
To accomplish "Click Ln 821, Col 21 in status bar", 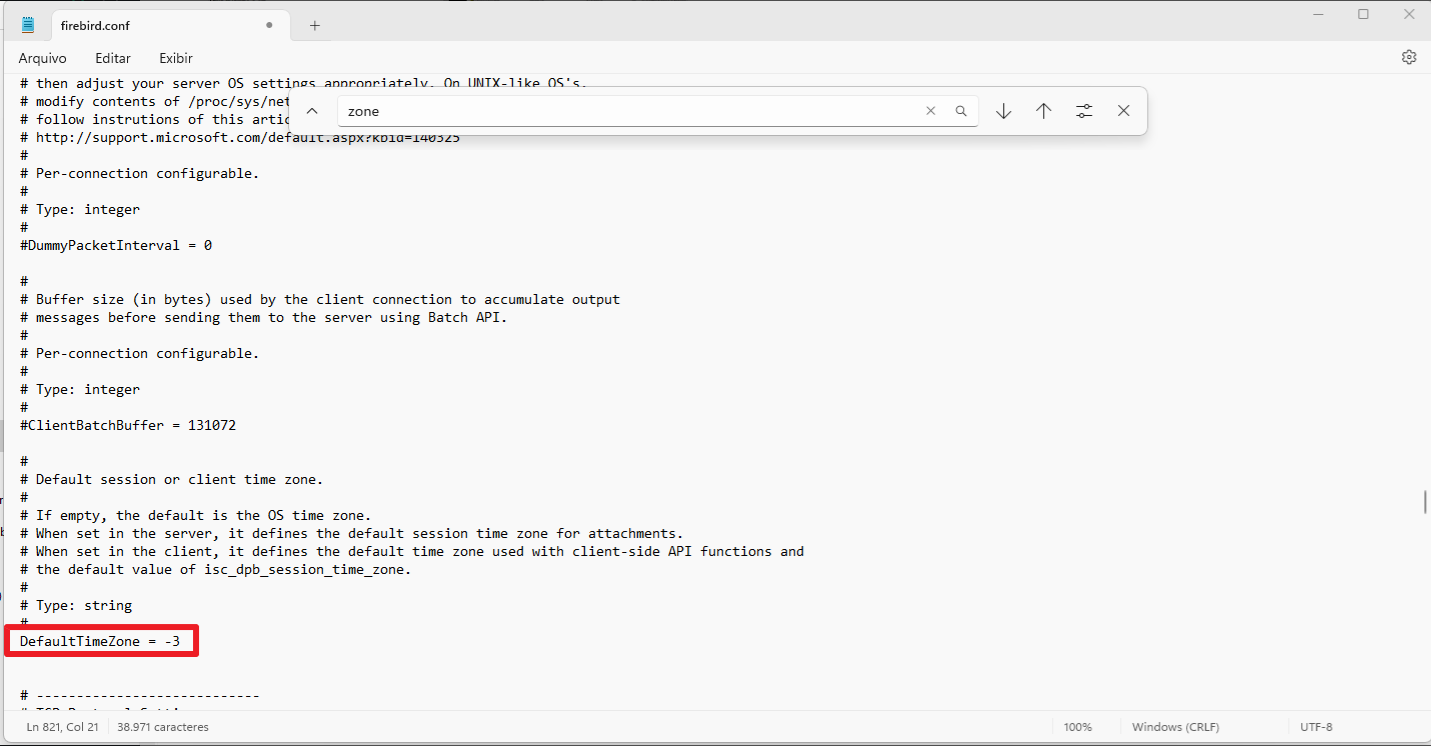I will pyautogui.click(x=62, y=727).
